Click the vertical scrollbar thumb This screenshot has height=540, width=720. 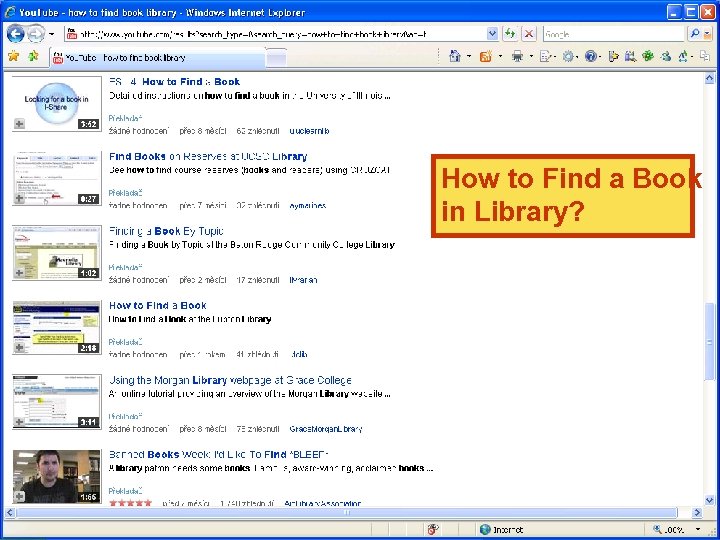pos(709,342)
